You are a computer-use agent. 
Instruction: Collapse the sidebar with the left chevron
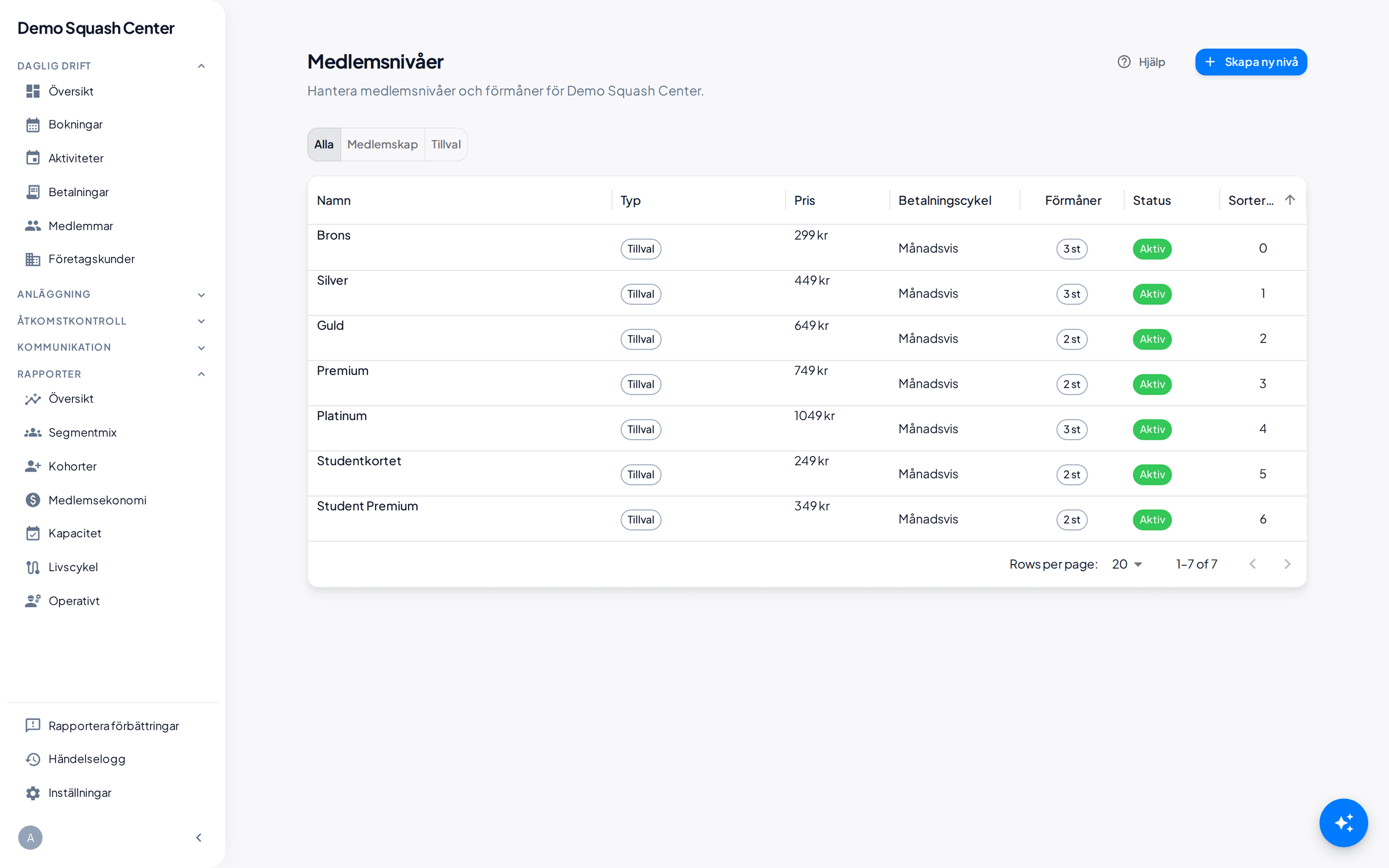[x=199, y=837]
